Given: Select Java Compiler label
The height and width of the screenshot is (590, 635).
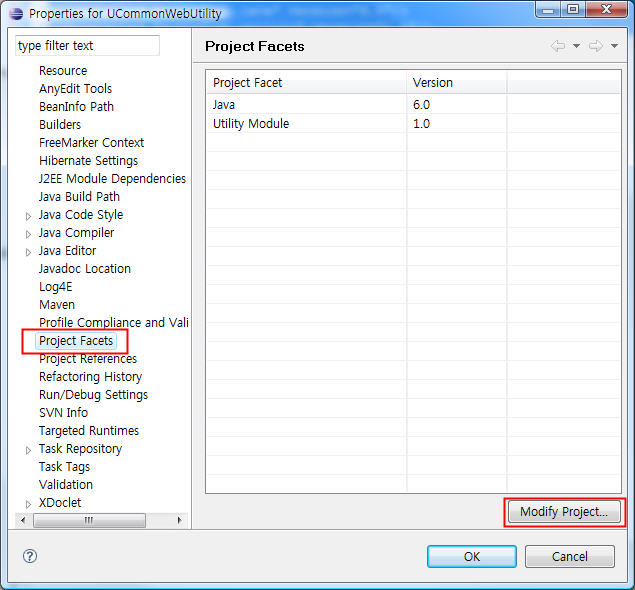Looking at the screenshot, I should click(x=77, y=232).
